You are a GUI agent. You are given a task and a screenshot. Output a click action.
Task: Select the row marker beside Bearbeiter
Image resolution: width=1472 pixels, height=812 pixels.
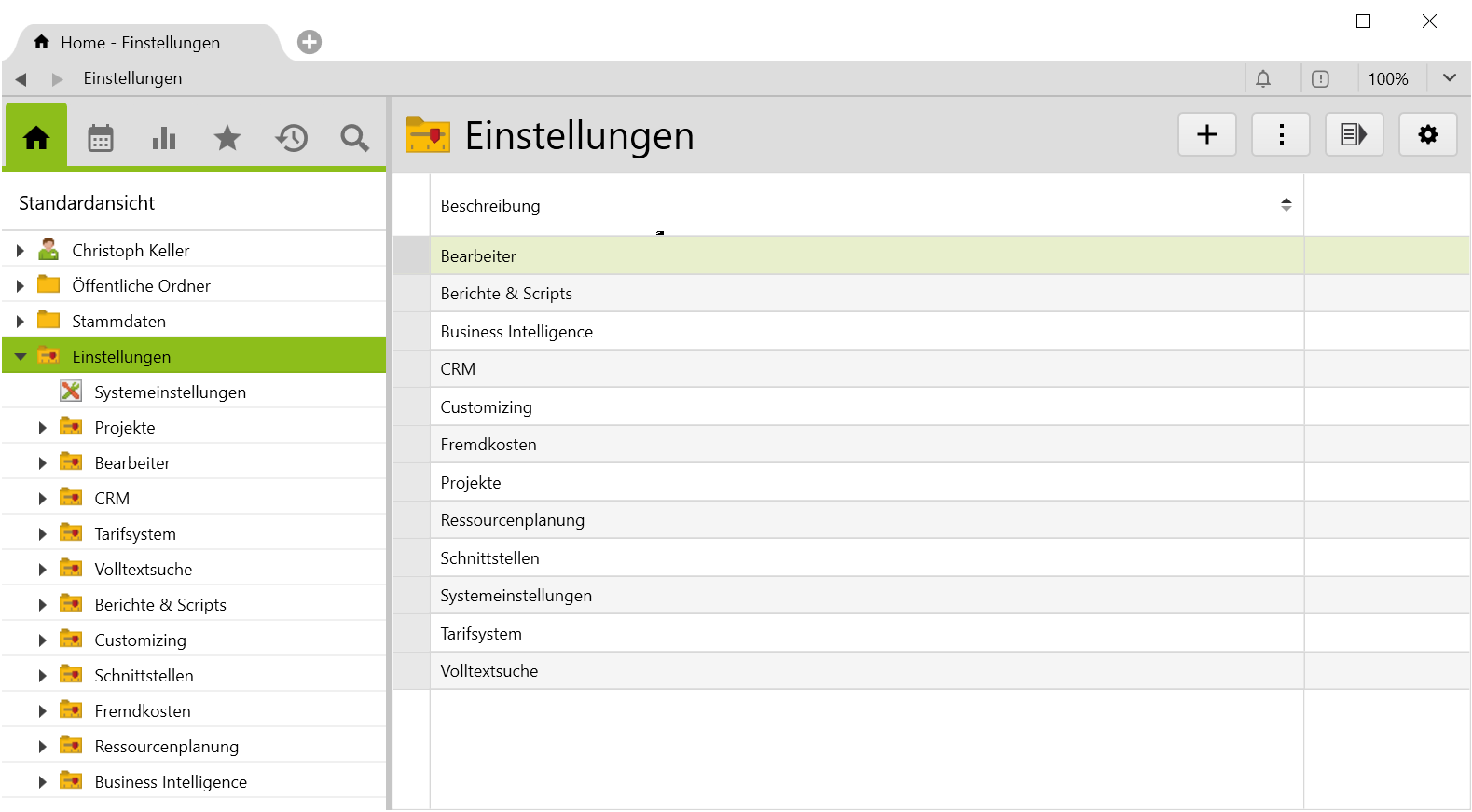click(411, 256)
